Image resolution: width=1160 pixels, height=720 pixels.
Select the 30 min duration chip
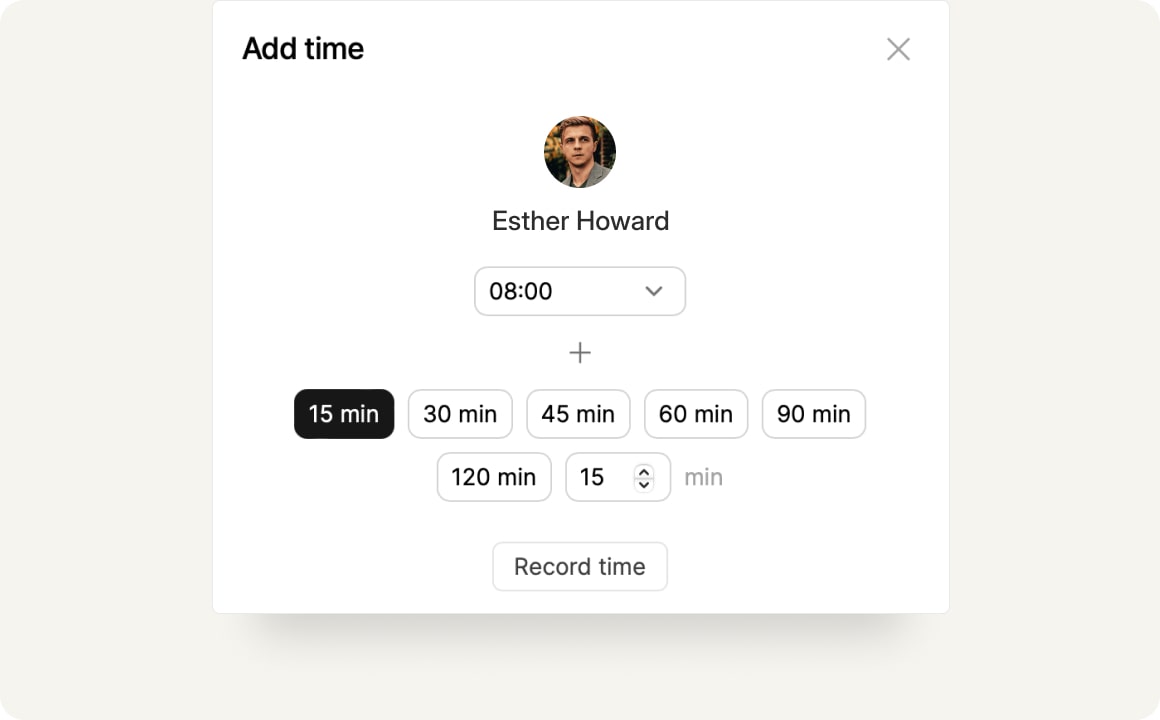(x=460, y=414)
